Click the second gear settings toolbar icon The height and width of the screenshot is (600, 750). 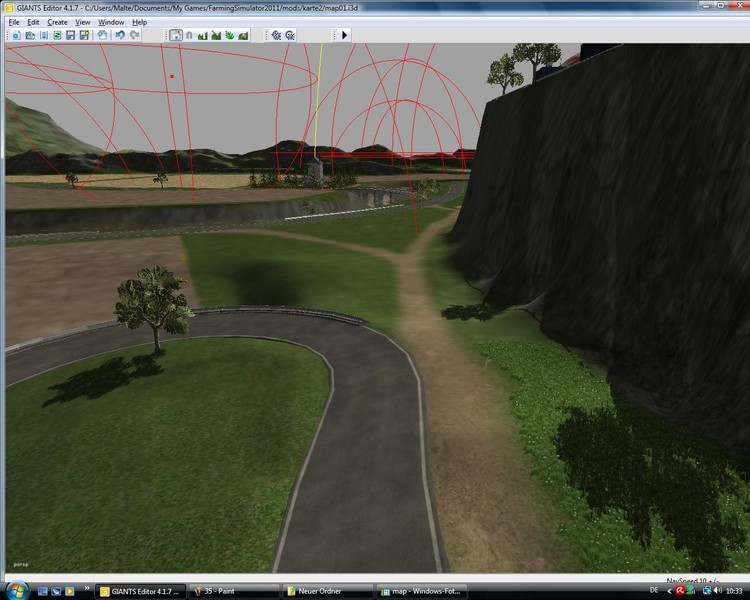pos(290,35)
